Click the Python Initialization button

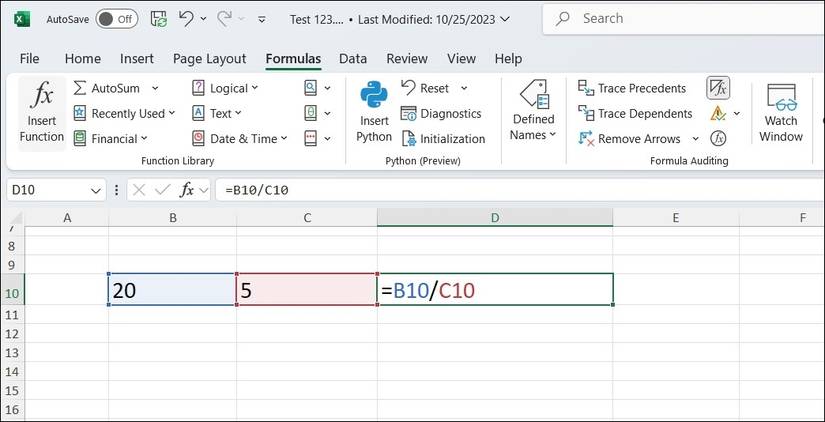[x=443, y=139]
